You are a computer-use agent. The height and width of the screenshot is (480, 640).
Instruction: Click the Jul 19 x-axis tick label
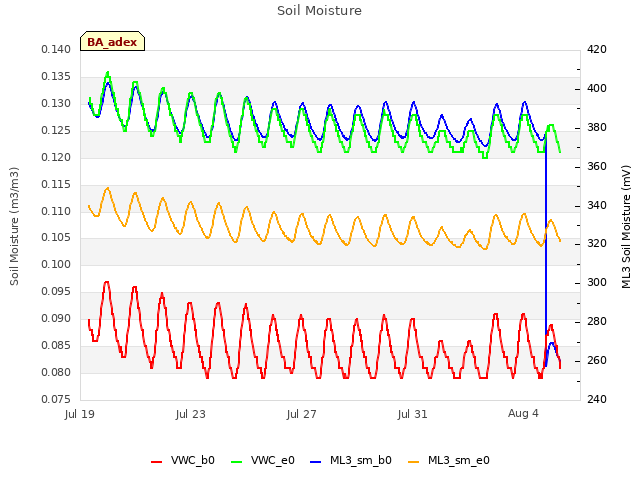[x=80, y=414]
